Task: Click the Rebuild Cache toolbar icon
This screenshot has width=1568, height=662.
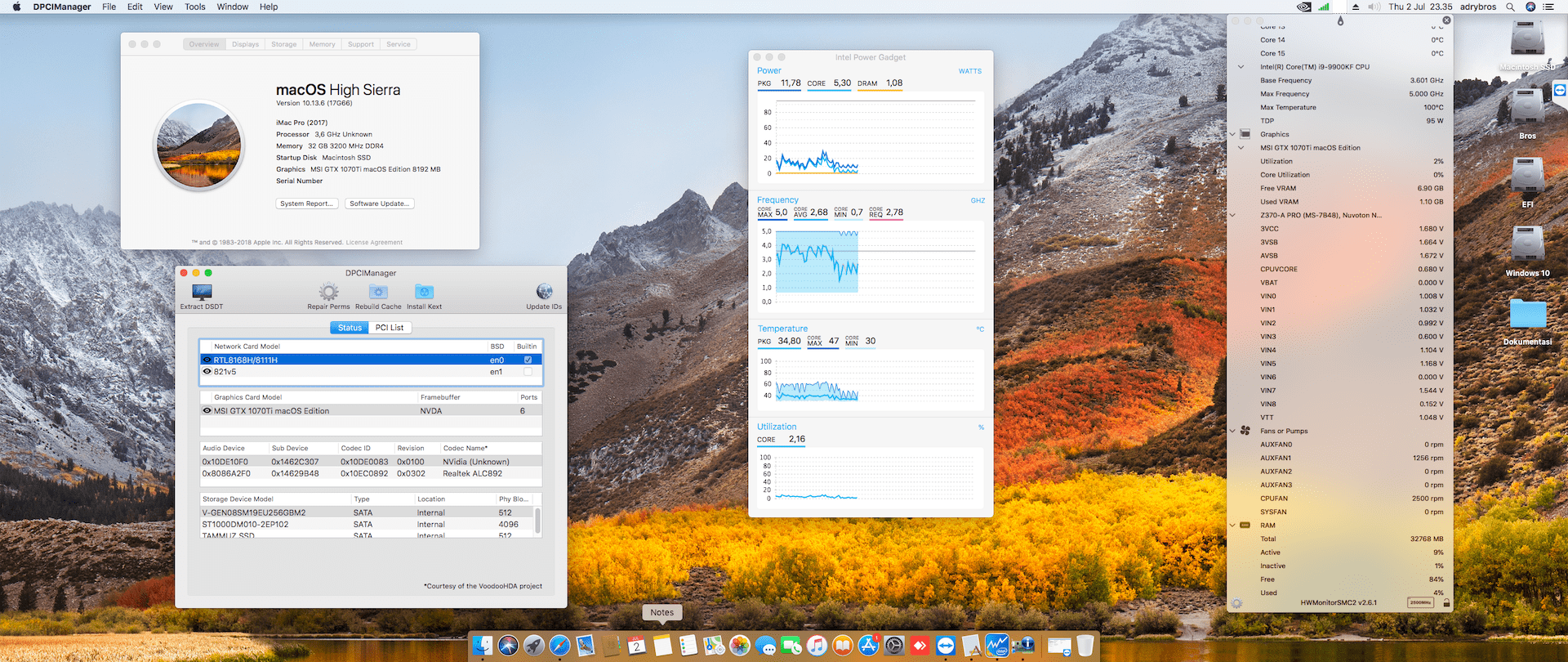Action: click(378, 292)
